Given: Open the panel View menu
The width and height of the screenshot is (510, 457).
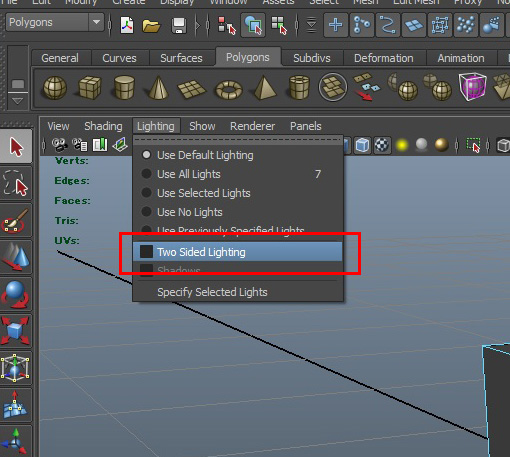Looking at the screenshot, I should click(58, 126).
